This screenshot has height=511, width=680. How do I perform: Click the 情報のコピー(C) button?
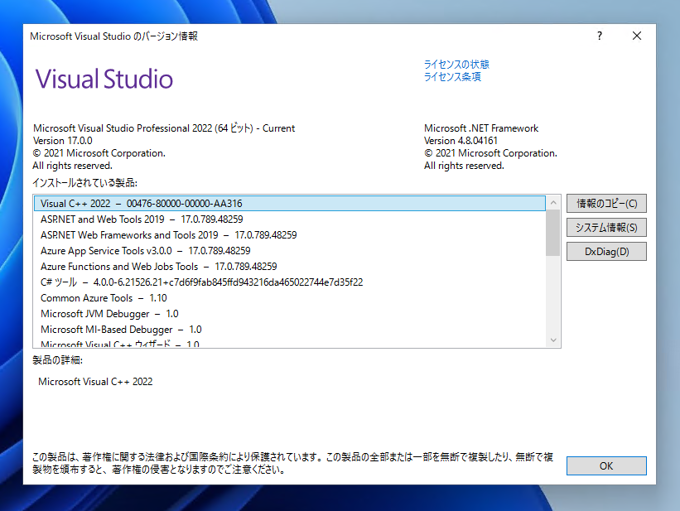[x=606, y=203]
